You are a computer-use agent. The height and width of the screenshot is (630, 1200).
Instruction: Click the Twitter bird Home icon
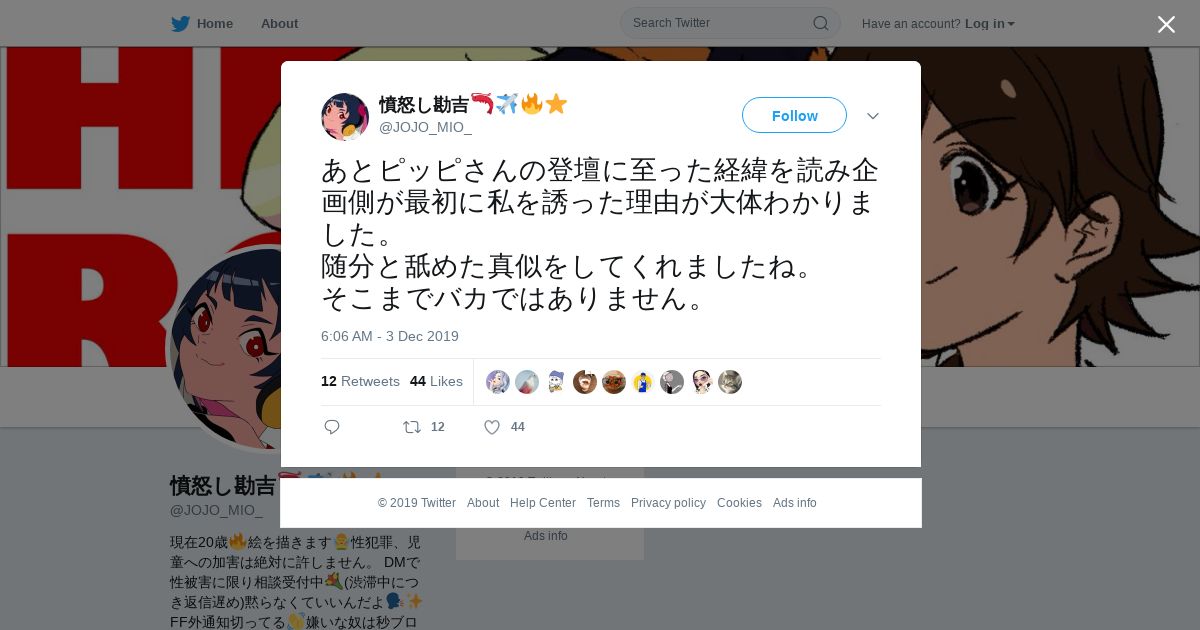click(181, 23)
